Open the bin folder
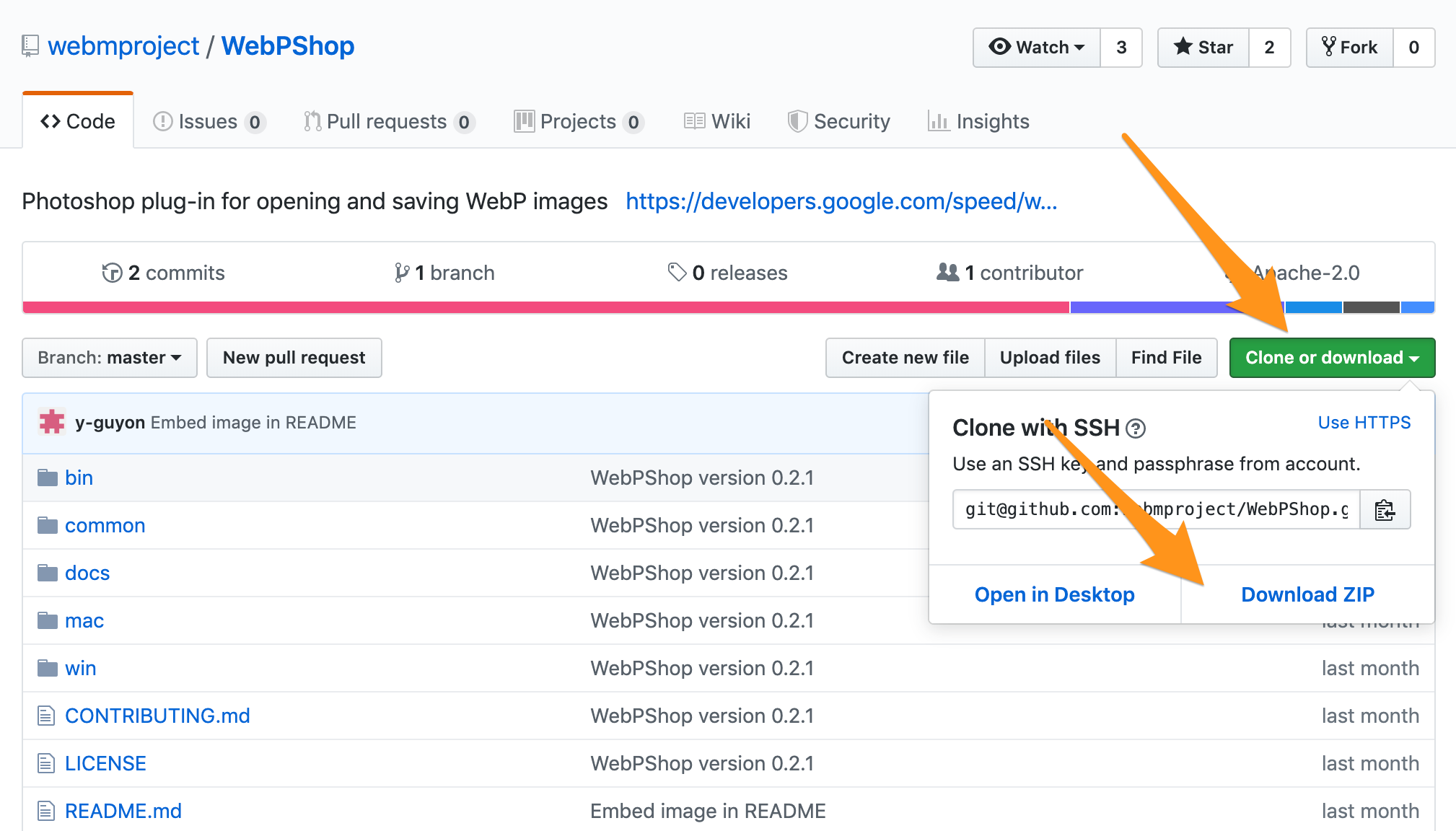The height and width of the screenshot is (831, 1456). tap(79, 478)
